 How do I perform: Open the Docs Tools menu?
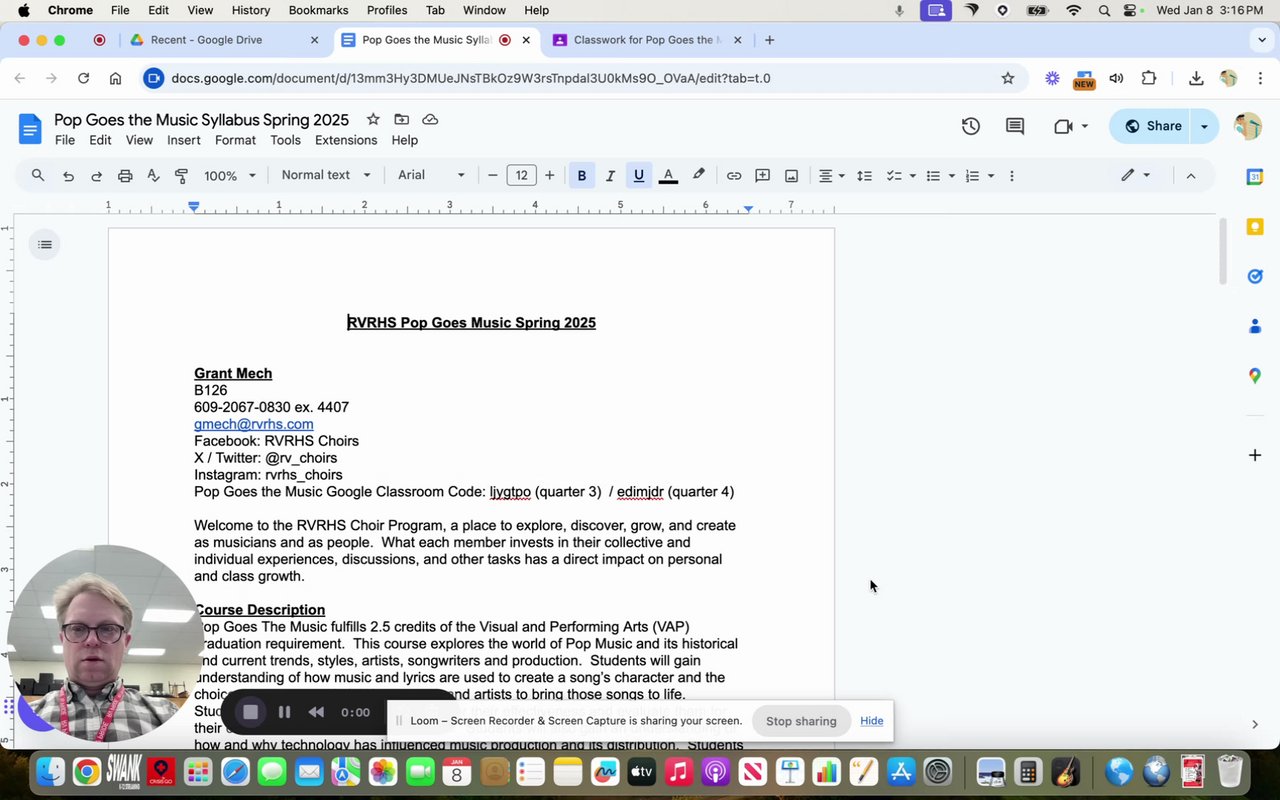click(285, 140)
